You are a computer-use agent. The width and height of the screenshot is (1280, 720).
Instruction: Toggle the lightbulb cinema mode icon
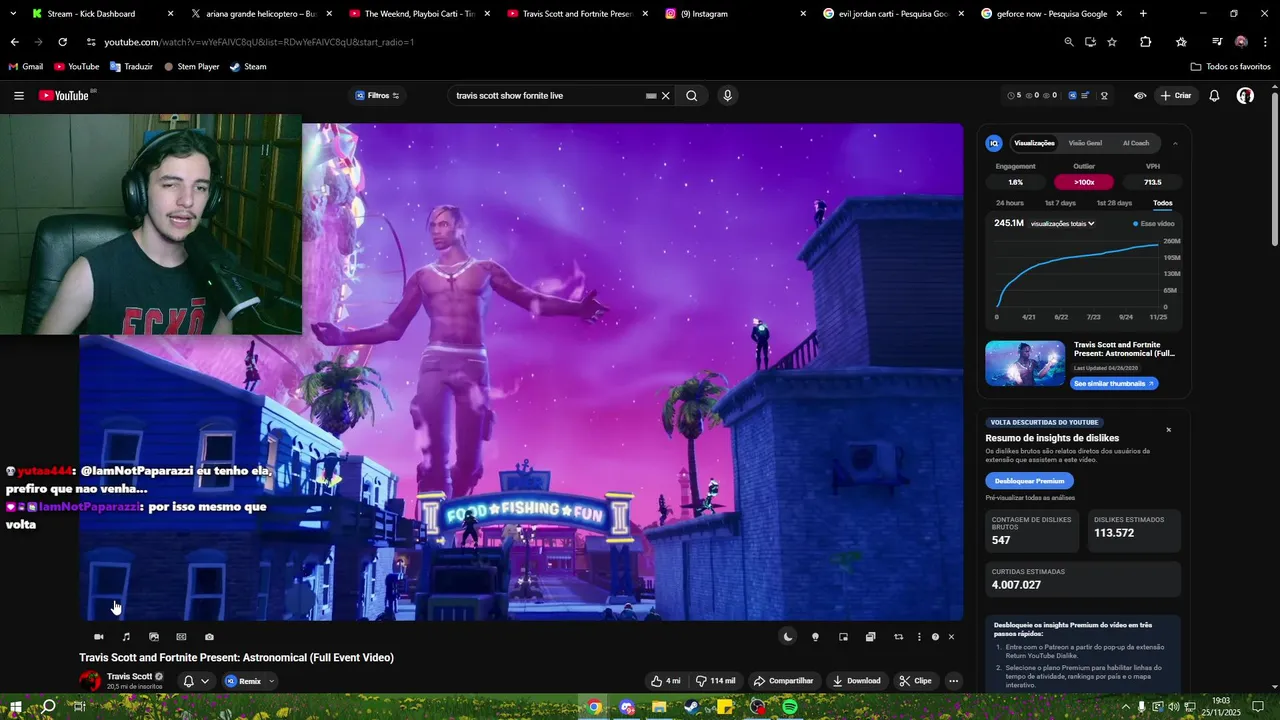pos(815,637)
